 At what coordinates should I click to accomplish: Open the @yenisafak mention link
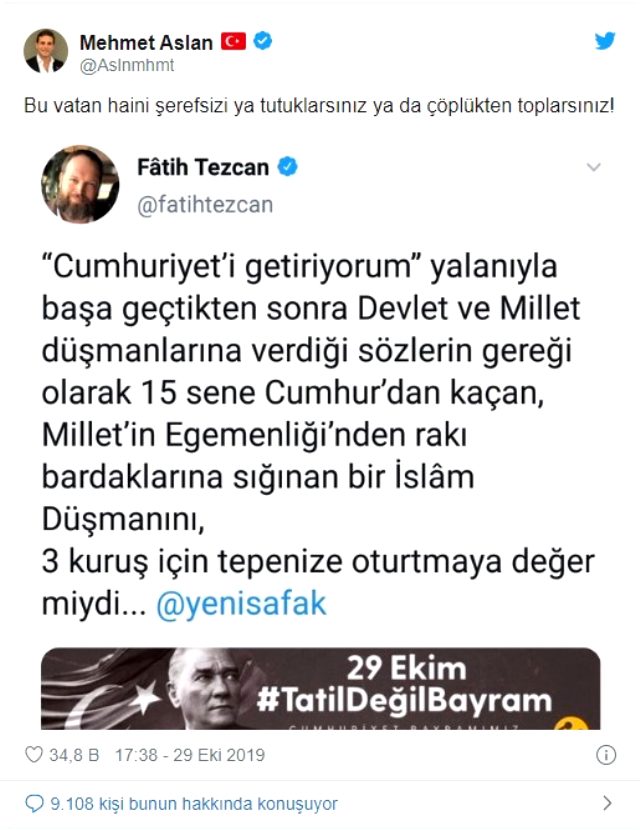pos(241,604)
